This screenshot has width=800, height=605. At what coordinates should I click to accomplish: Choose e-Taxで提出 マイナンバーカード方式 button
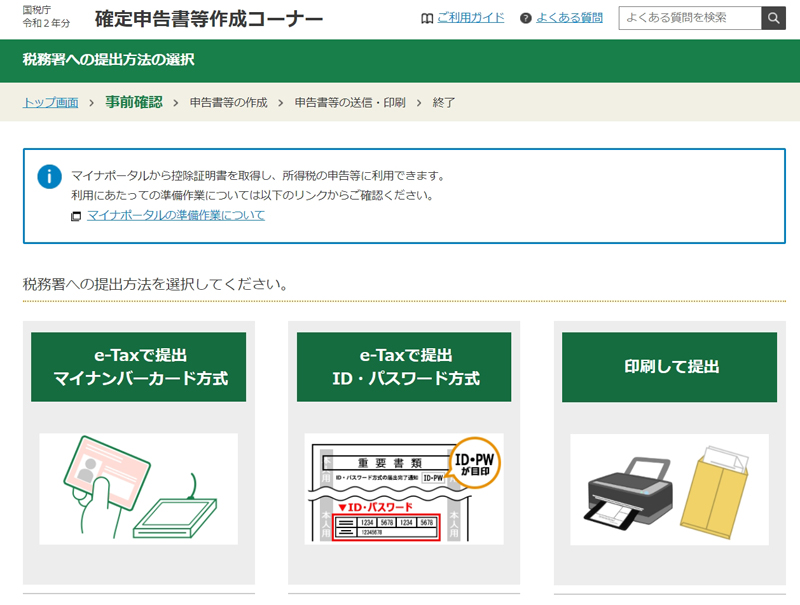(x=139, y=367)
